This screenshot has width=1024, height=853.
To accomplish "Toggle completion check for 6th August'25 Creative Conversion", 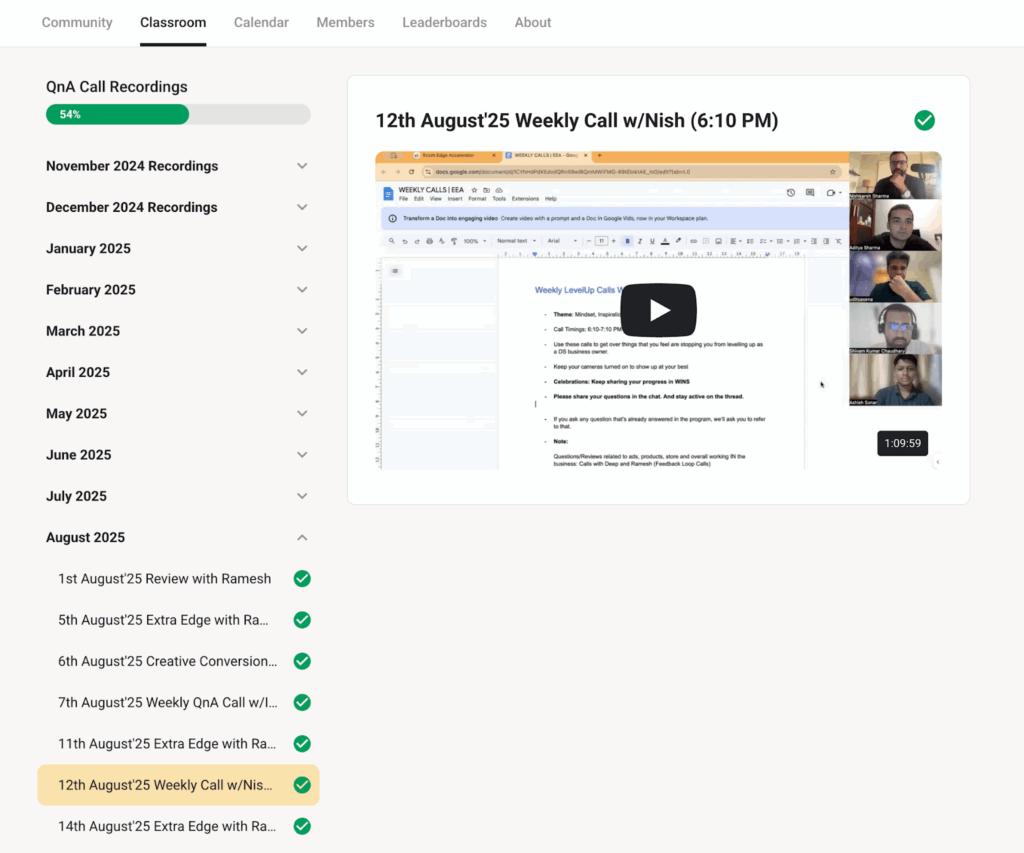I will coord(302,661).
